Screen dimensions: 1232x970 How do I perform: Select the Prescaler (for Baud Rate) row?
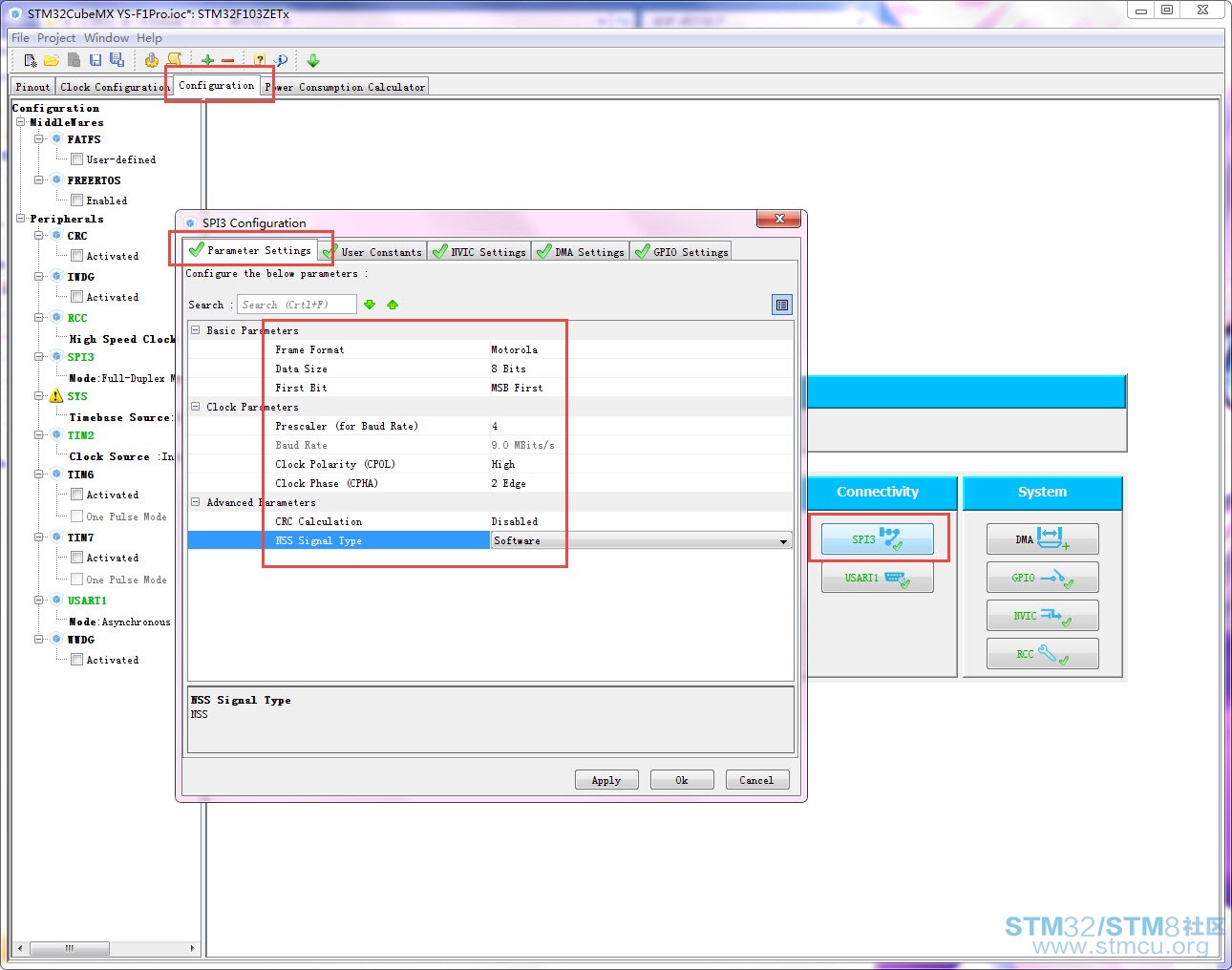click(x=490, y=426)
